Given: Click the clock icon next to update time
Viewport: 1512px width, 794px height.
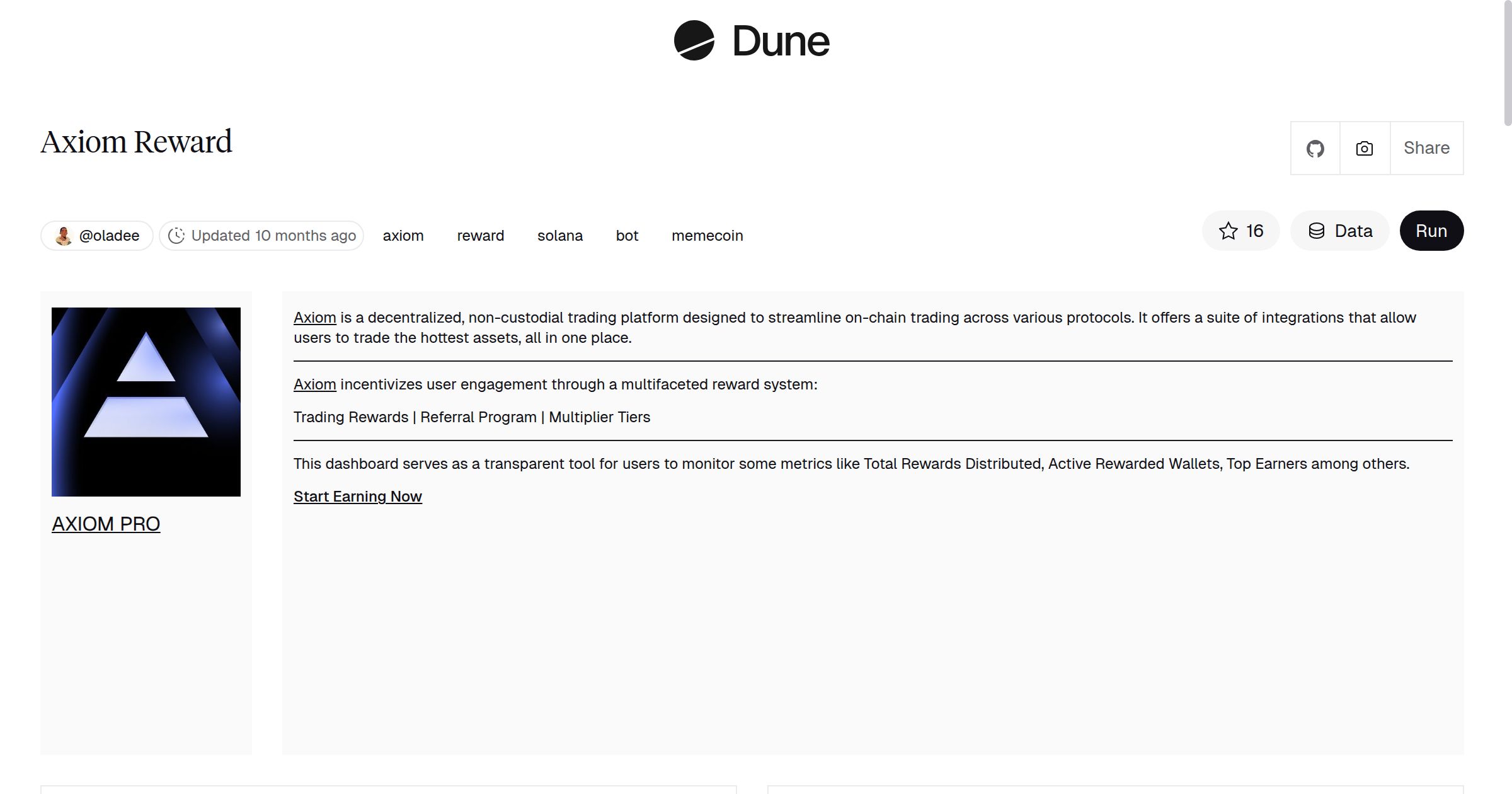Looking at the screenshot, I should [177, 235].
